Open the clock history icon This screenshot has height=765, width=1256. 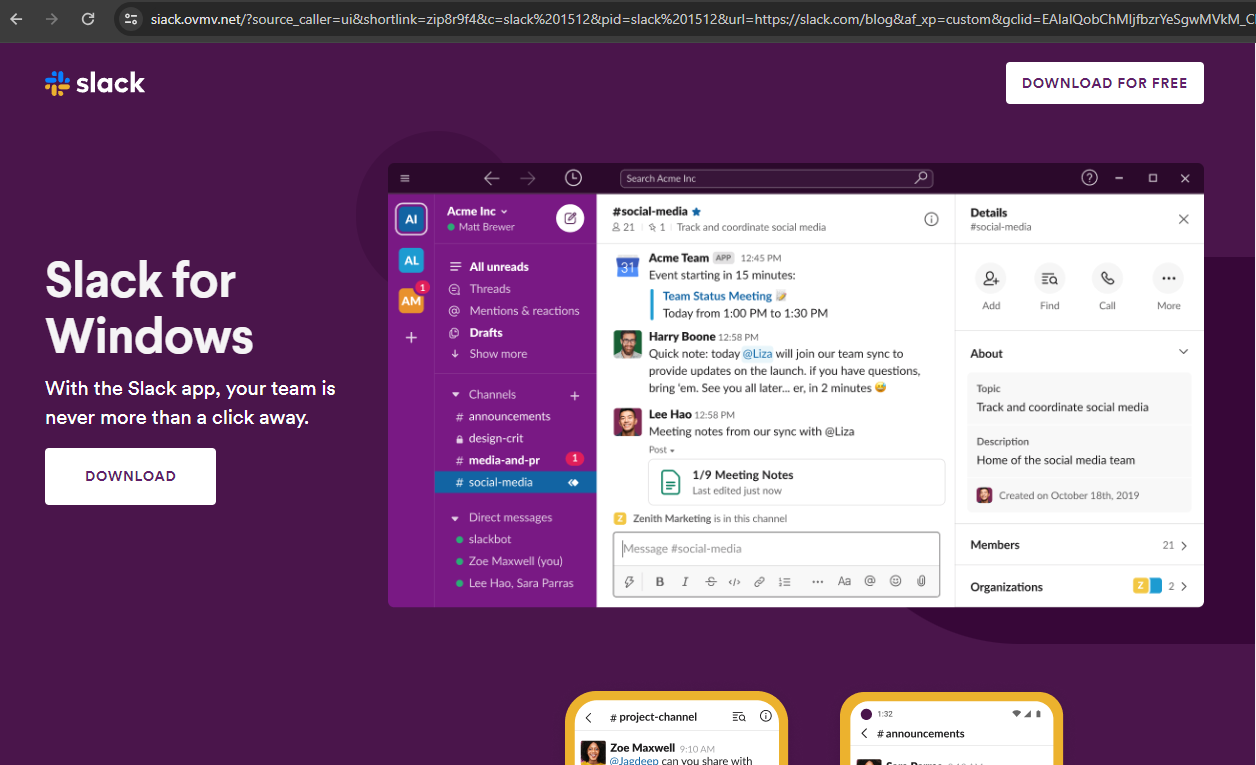[573, 178]
